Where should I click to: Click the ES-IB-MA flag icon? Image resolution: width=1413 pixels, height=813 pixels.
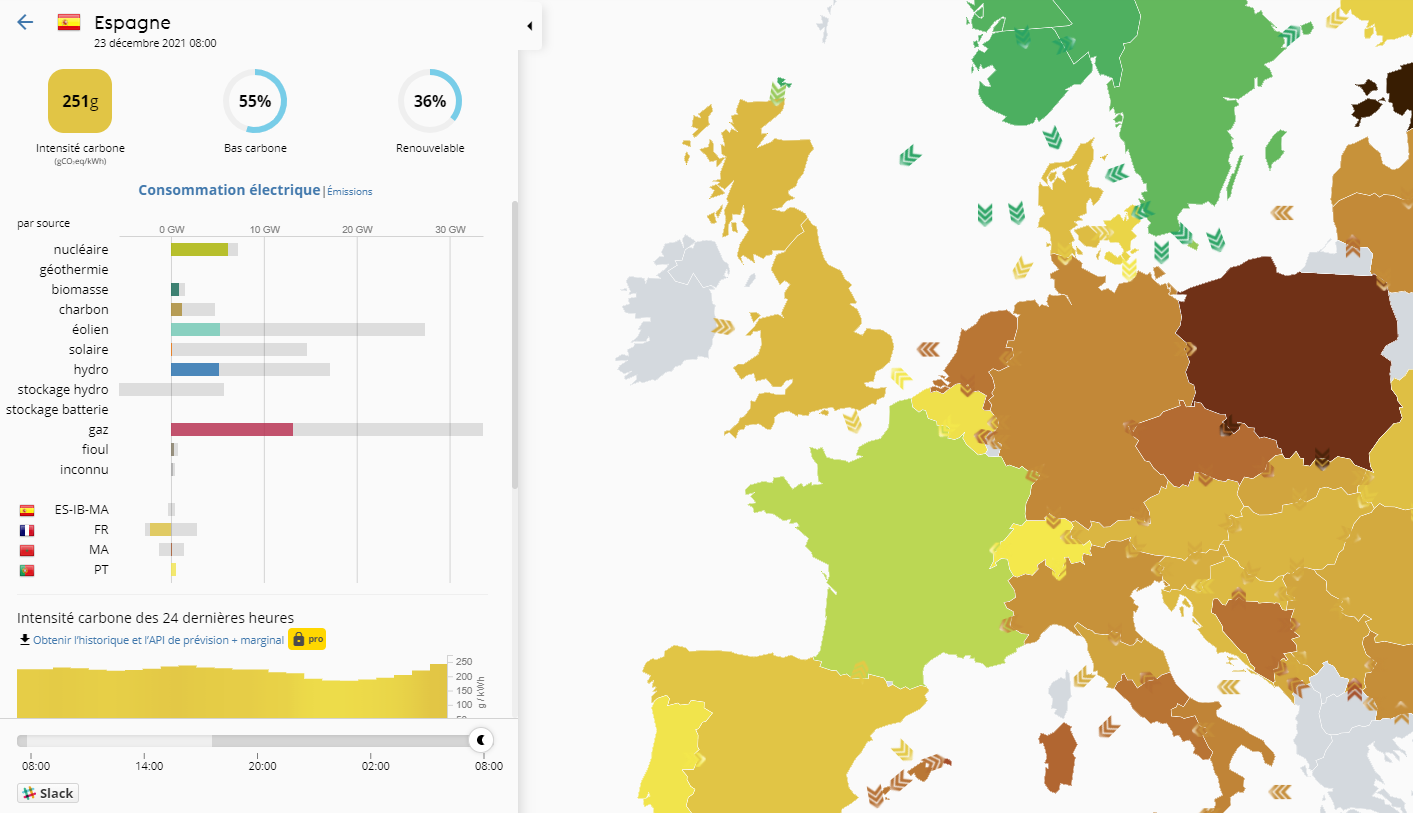[27, 510]
